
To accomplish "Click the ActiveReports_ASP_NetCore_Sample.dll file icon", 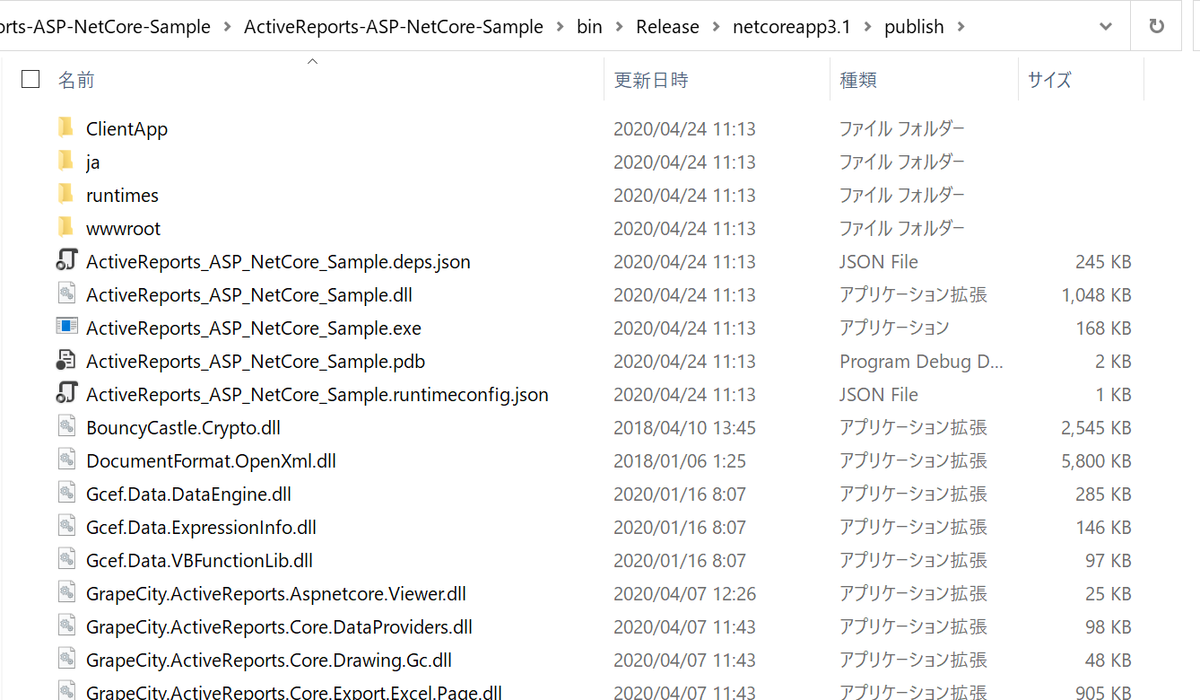I will click(x=66, y=294).
